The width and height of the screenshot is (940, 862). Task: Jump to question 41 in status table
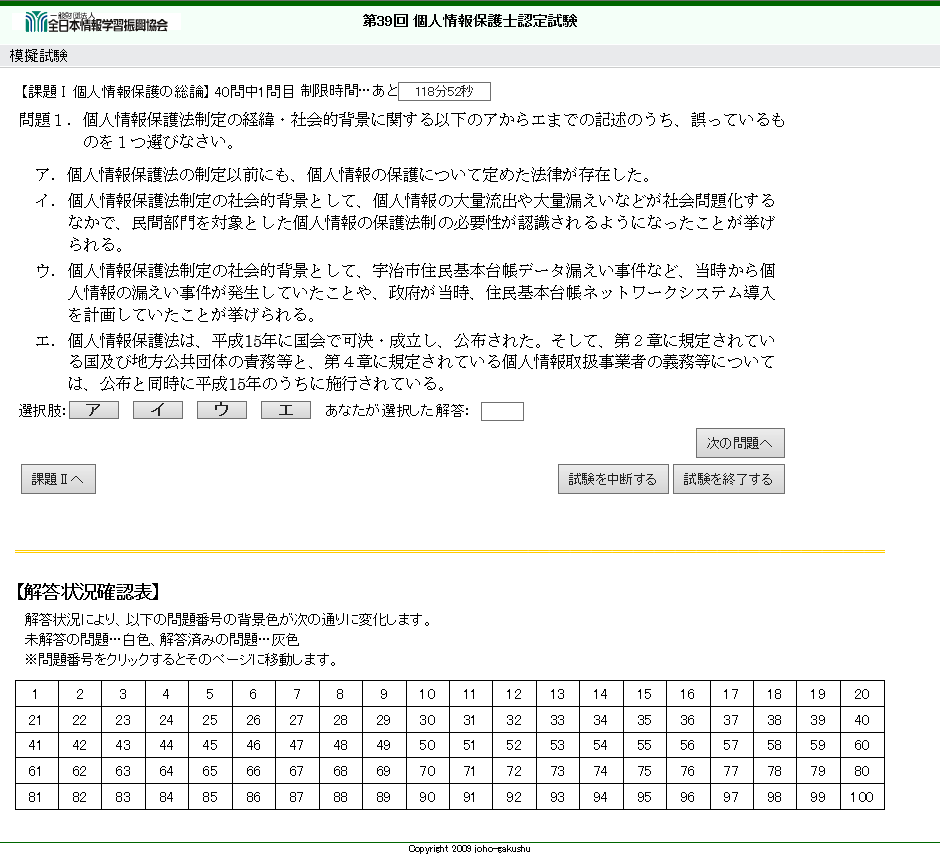tap(37, 745)
